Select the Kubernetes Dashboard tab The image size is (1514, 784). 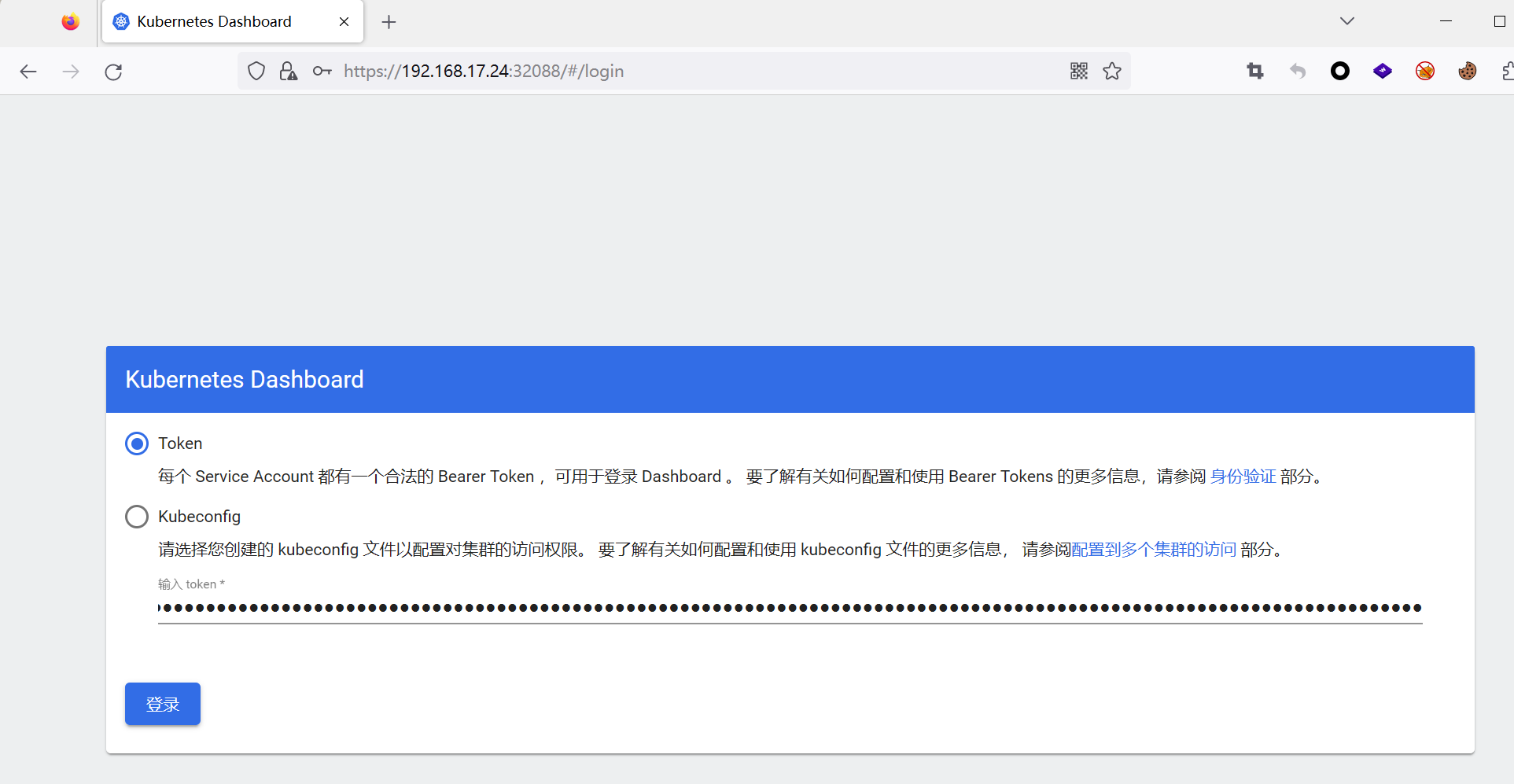pos(233,22)
